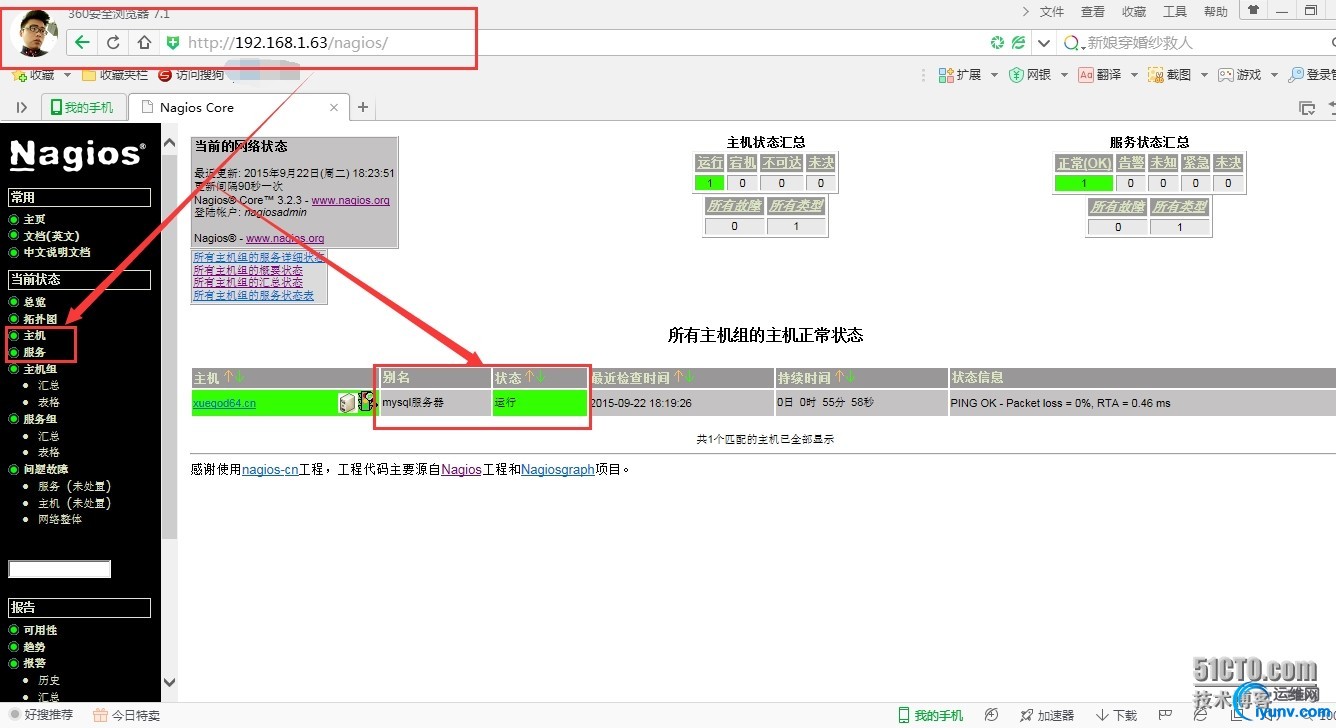Viewport: 1336px width, 728px height.
Task: Close the Nagios Core tab
Action: tap(334, 107)
